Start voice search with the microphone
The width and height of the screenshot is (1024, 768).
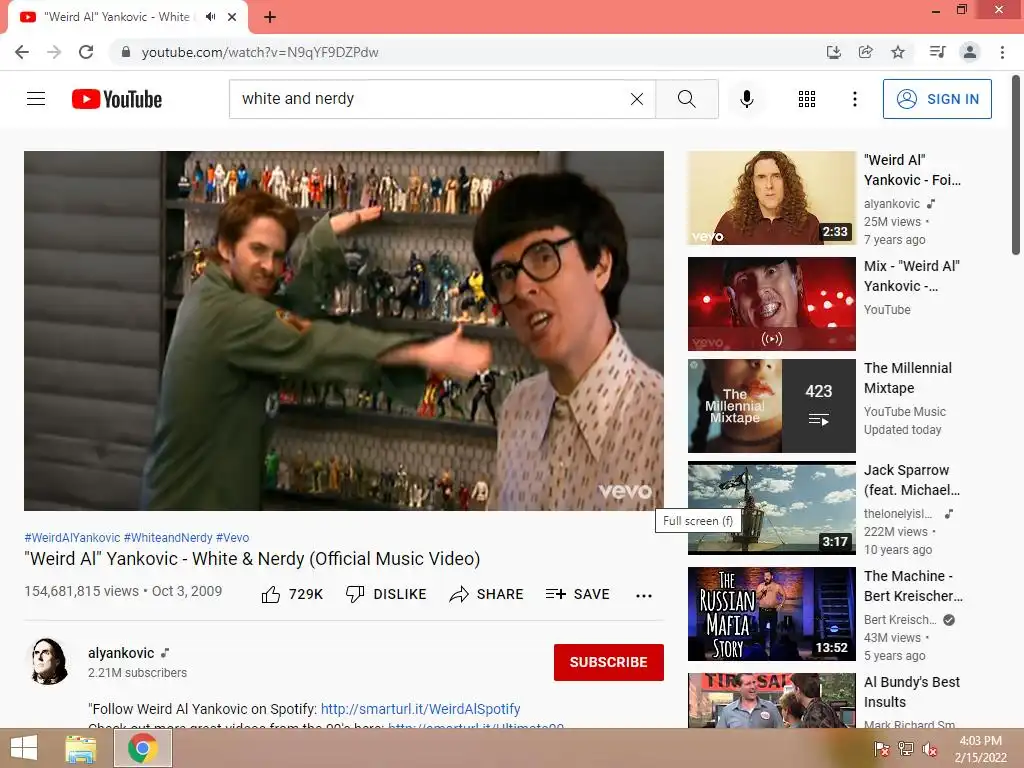(746, 99)
